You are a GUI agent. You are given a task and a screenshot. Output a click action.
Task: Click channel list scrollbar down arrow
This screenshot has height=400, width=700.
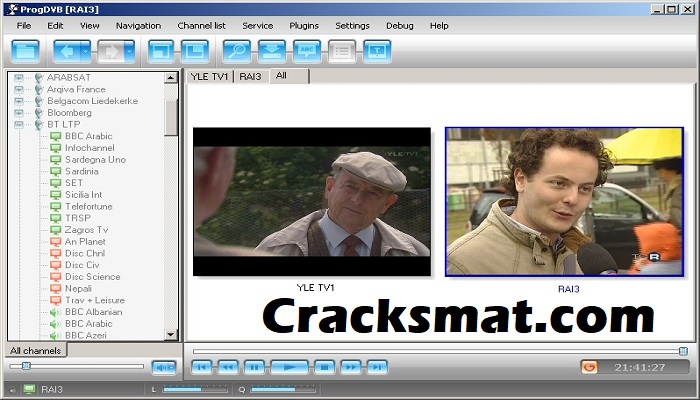click(x=171, y=334)
